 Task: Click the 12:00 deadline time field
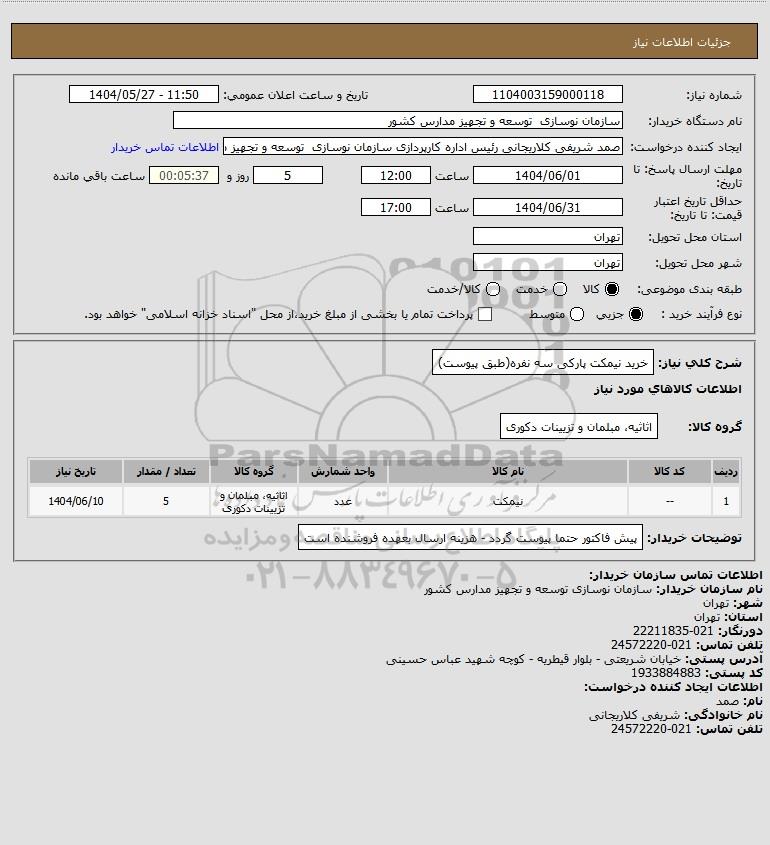396,176
